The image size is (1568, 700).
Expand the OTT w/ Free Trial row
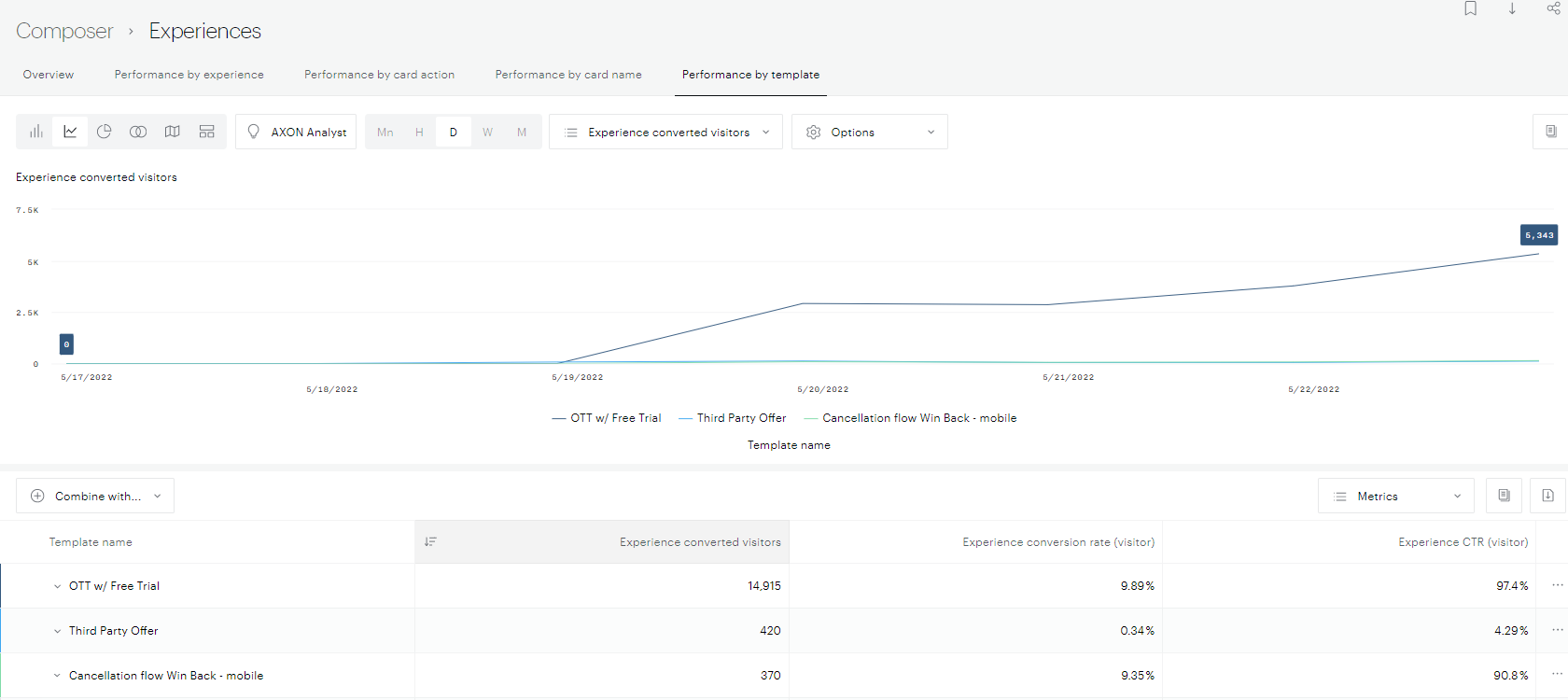click(58, 586)
